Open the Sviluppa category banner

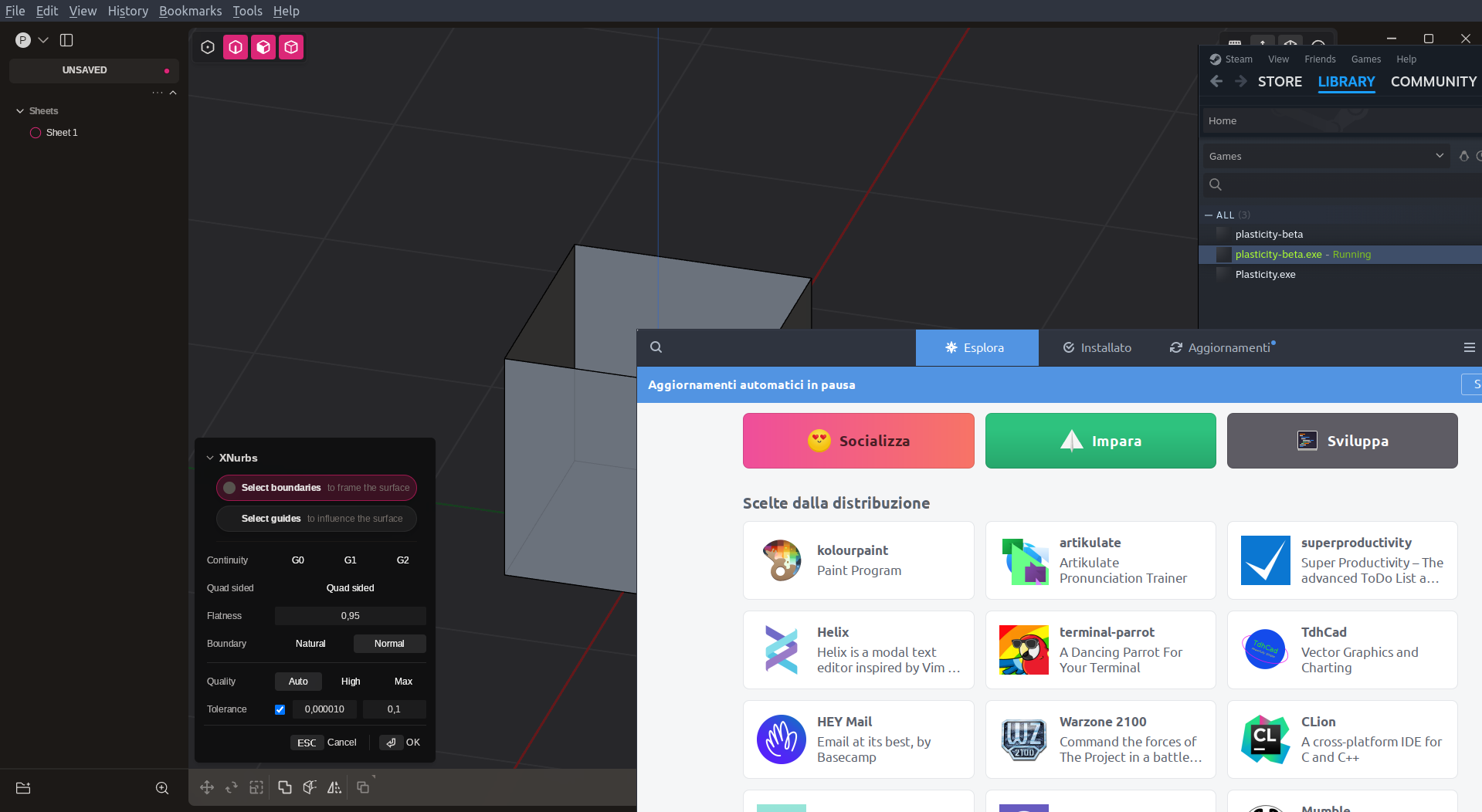[x=1342, y=441]
